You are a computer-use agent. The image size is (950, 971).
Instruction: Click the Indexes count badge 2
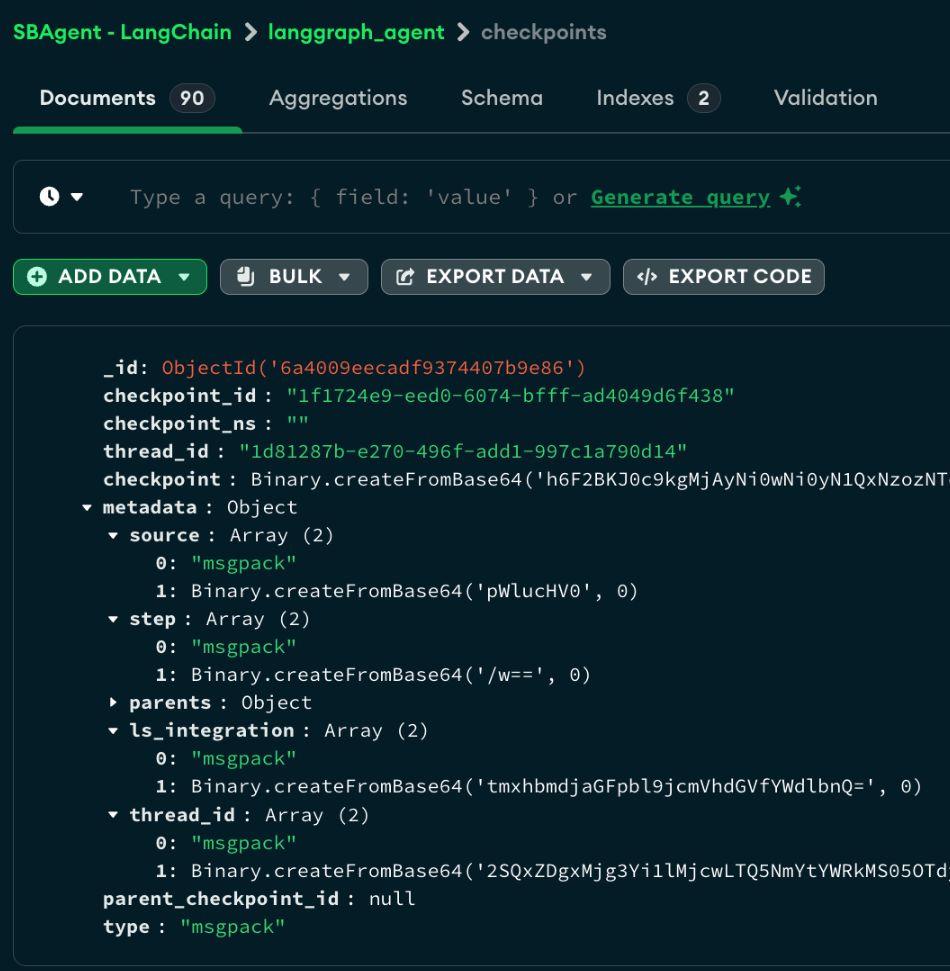click(704, 98)
